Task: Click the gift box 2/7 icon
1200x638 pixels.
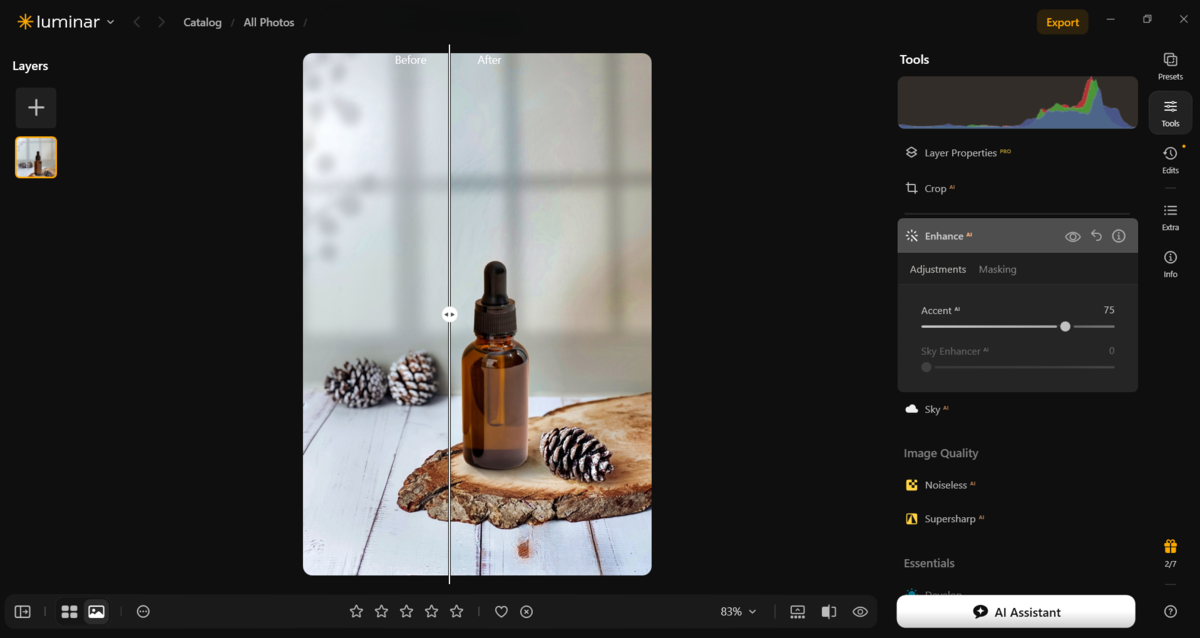Action: 1170,552
